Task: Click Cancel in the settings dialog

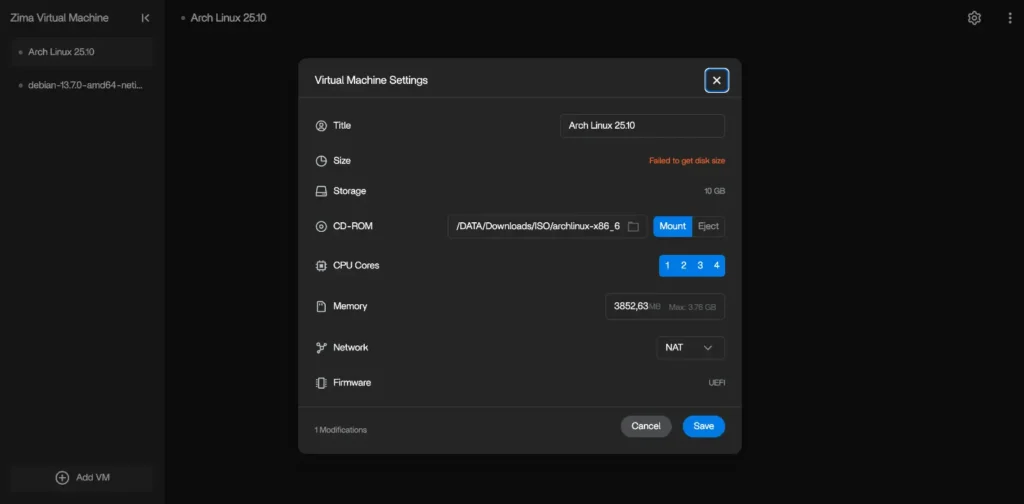Action: 646,426
